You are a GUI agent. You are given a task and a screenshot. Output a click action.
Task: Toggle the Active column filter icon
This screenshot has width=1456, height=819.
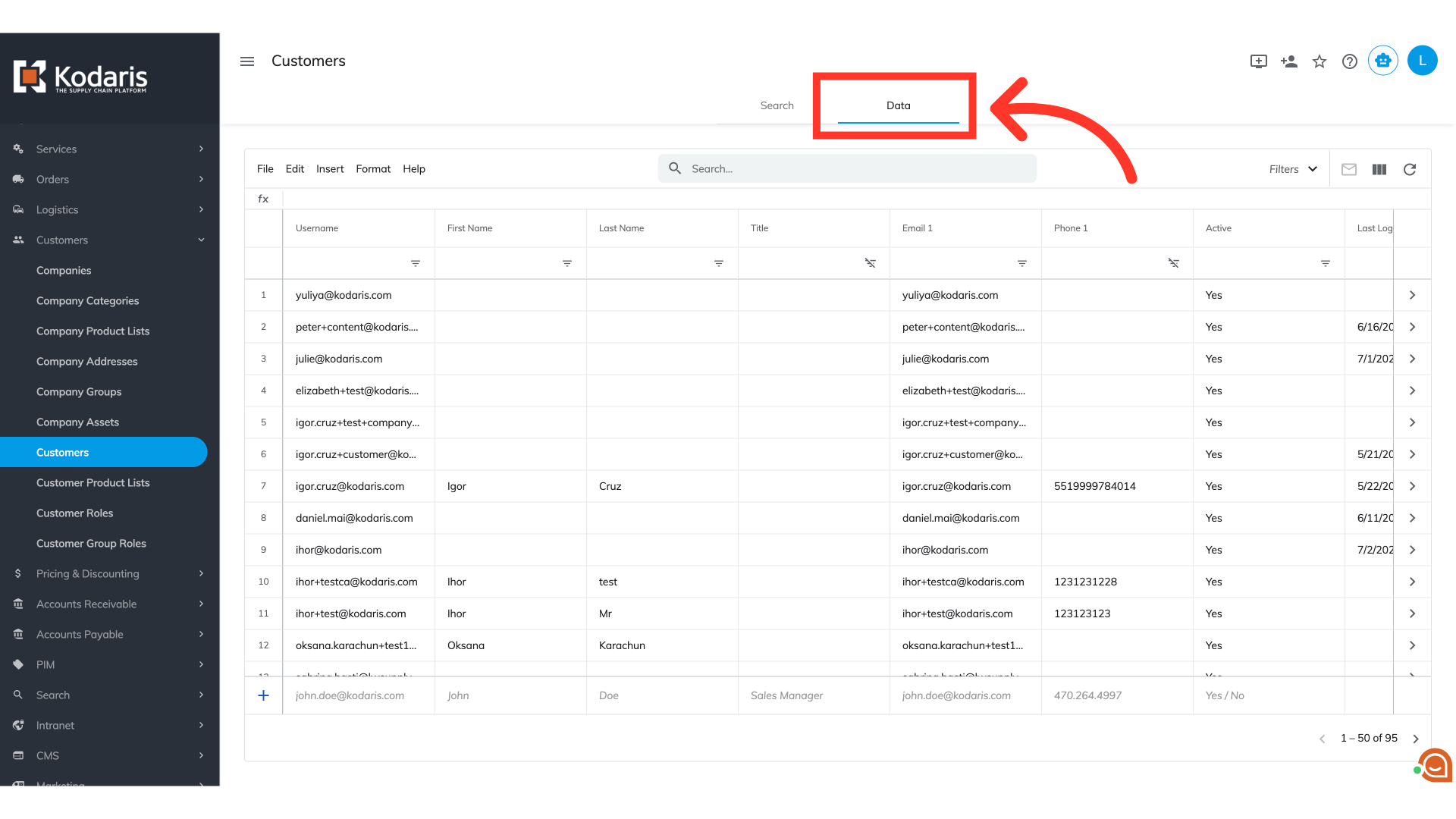pyautogui.click(x=1326, y=263)
